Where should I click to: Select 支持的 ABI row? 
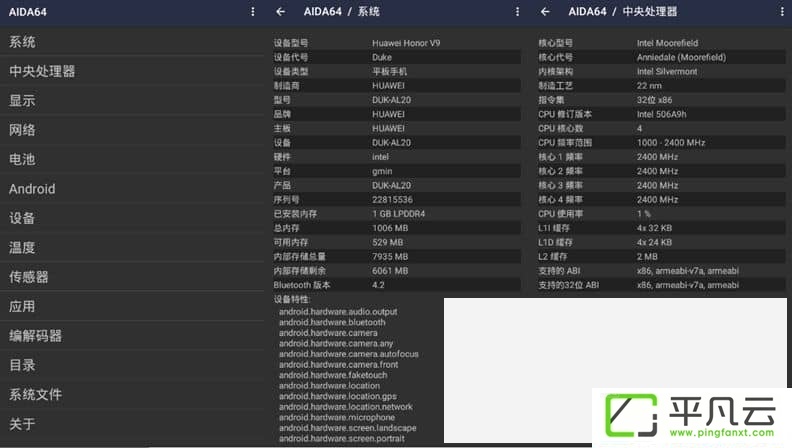[x=662, y=271]
